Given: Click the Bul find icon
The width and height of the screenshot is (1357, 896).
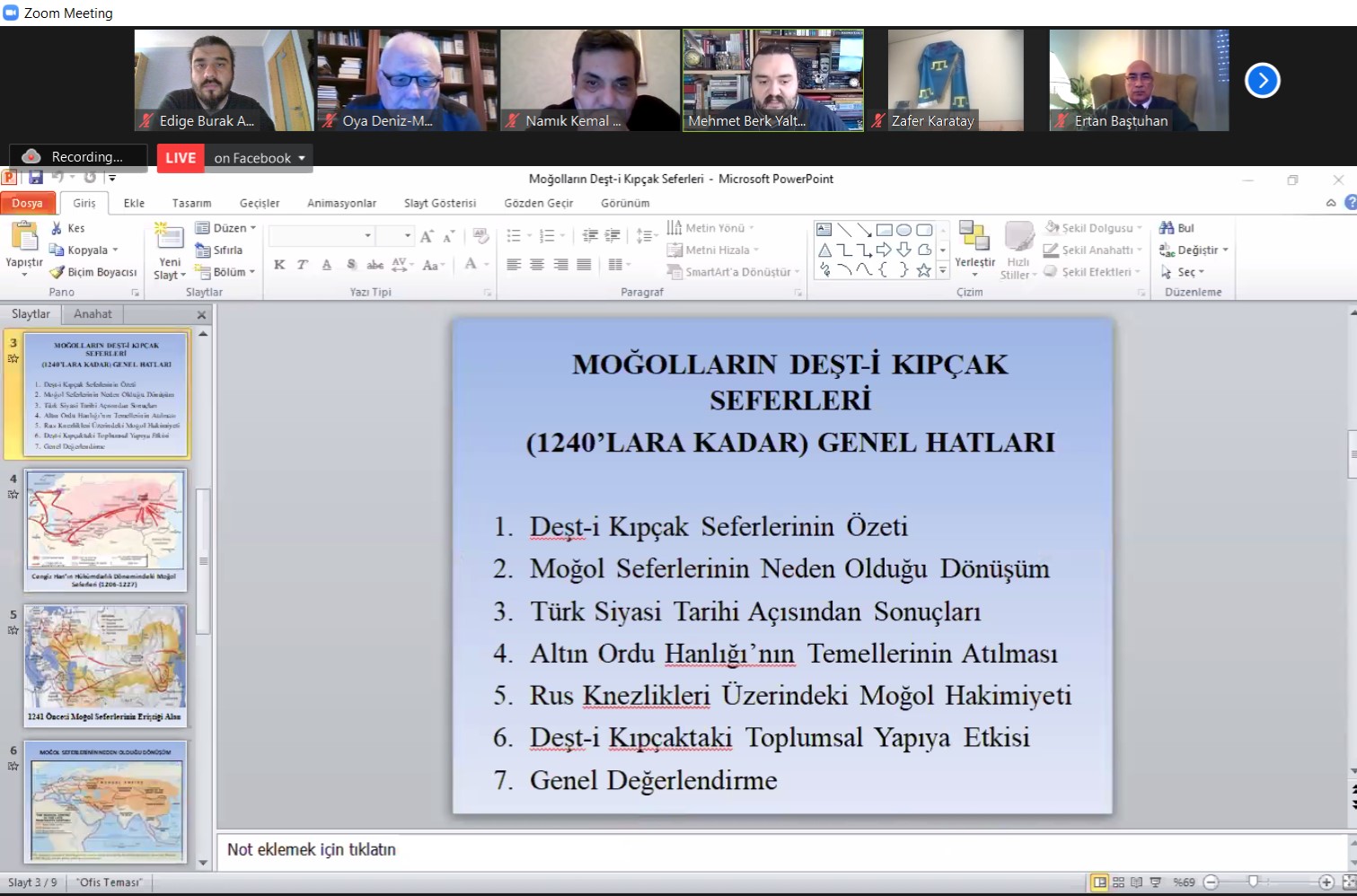Looking at the screenshot, I should 1168,228.
